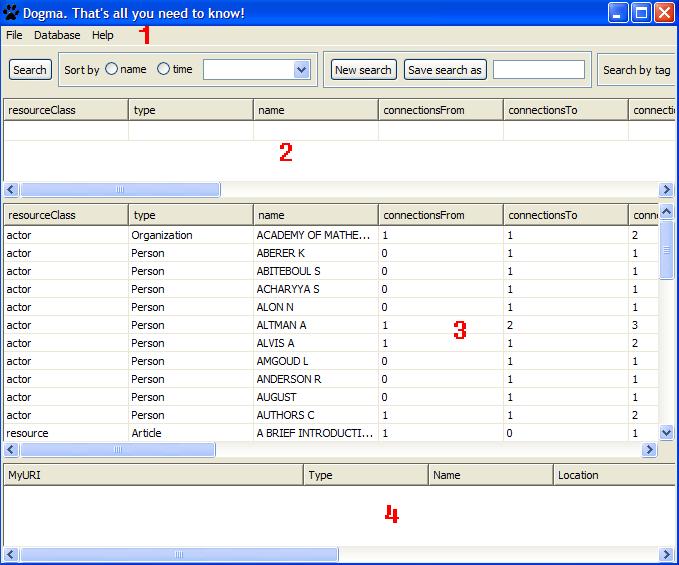
Task: Click bottom panel horizontal scrollbar thumb
Action: tap(179, 555)
